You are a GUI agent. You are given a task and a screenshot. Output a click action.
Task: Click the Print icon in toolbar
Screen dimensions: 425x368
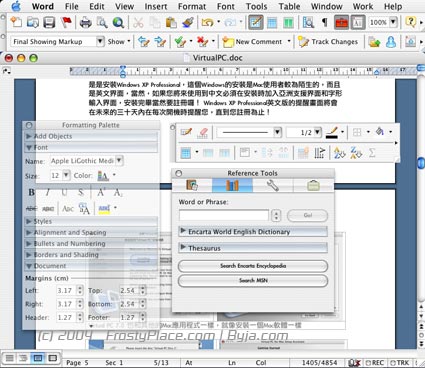coord(85,23)
